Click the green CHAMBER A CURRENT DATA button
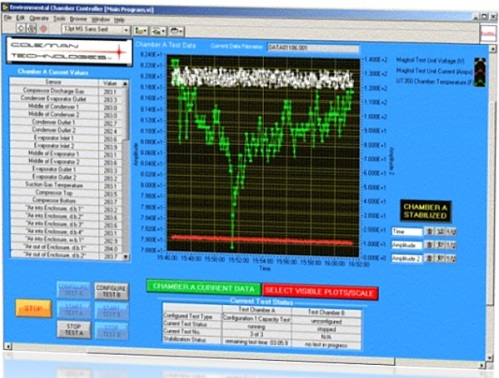Screen dimensions: 499x378 click(x=204, y=288)
